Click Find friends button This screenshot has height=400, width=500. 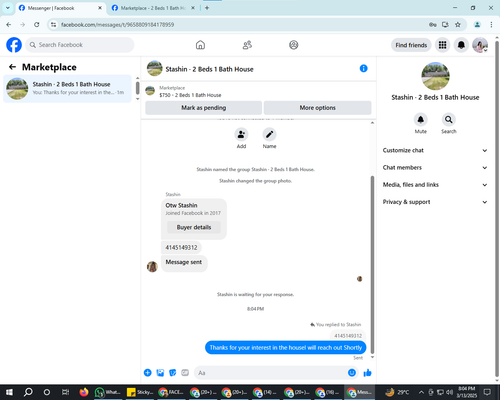pos(411,45)
